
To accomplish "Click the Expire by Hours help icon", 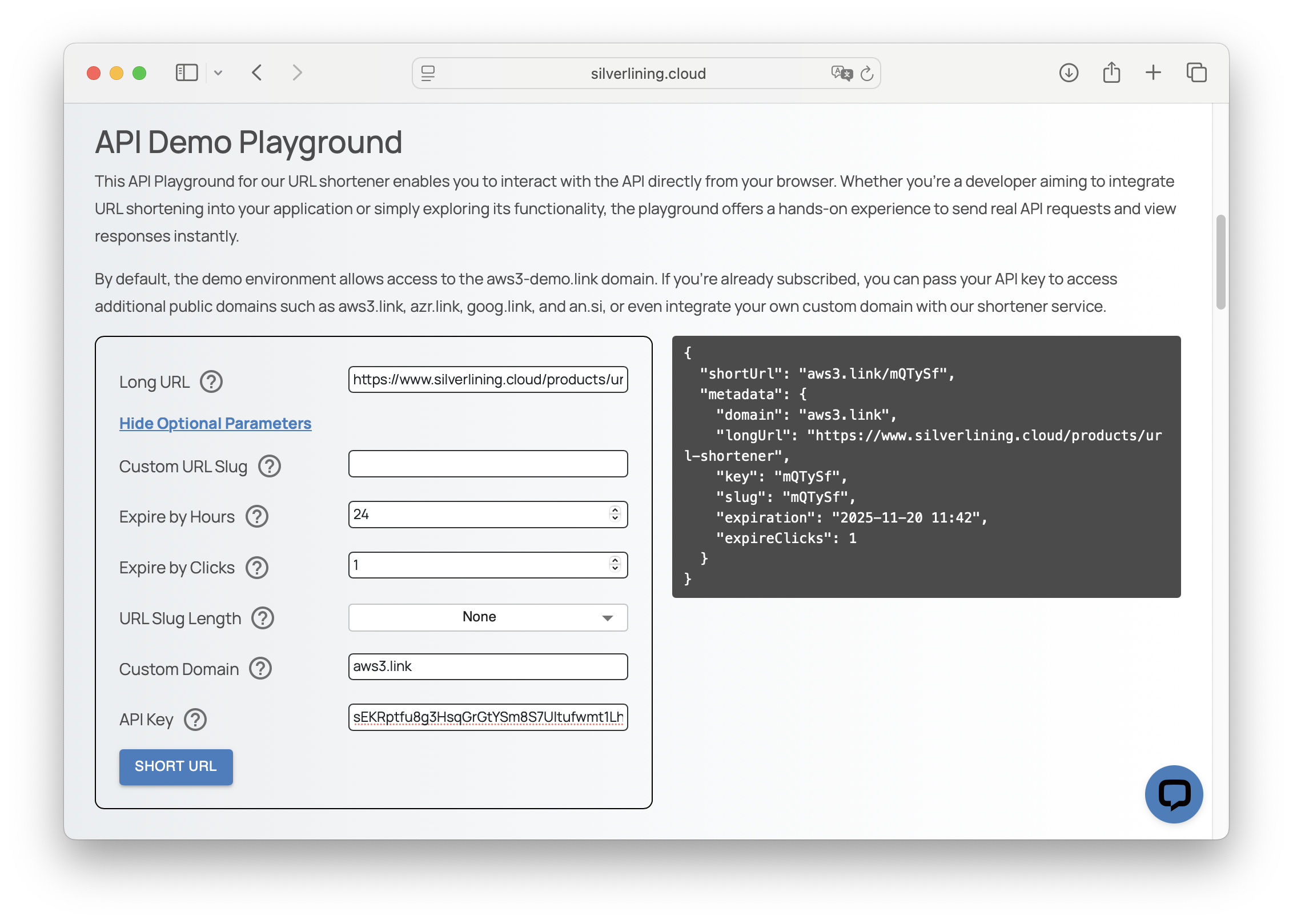I will coord(257,516).
